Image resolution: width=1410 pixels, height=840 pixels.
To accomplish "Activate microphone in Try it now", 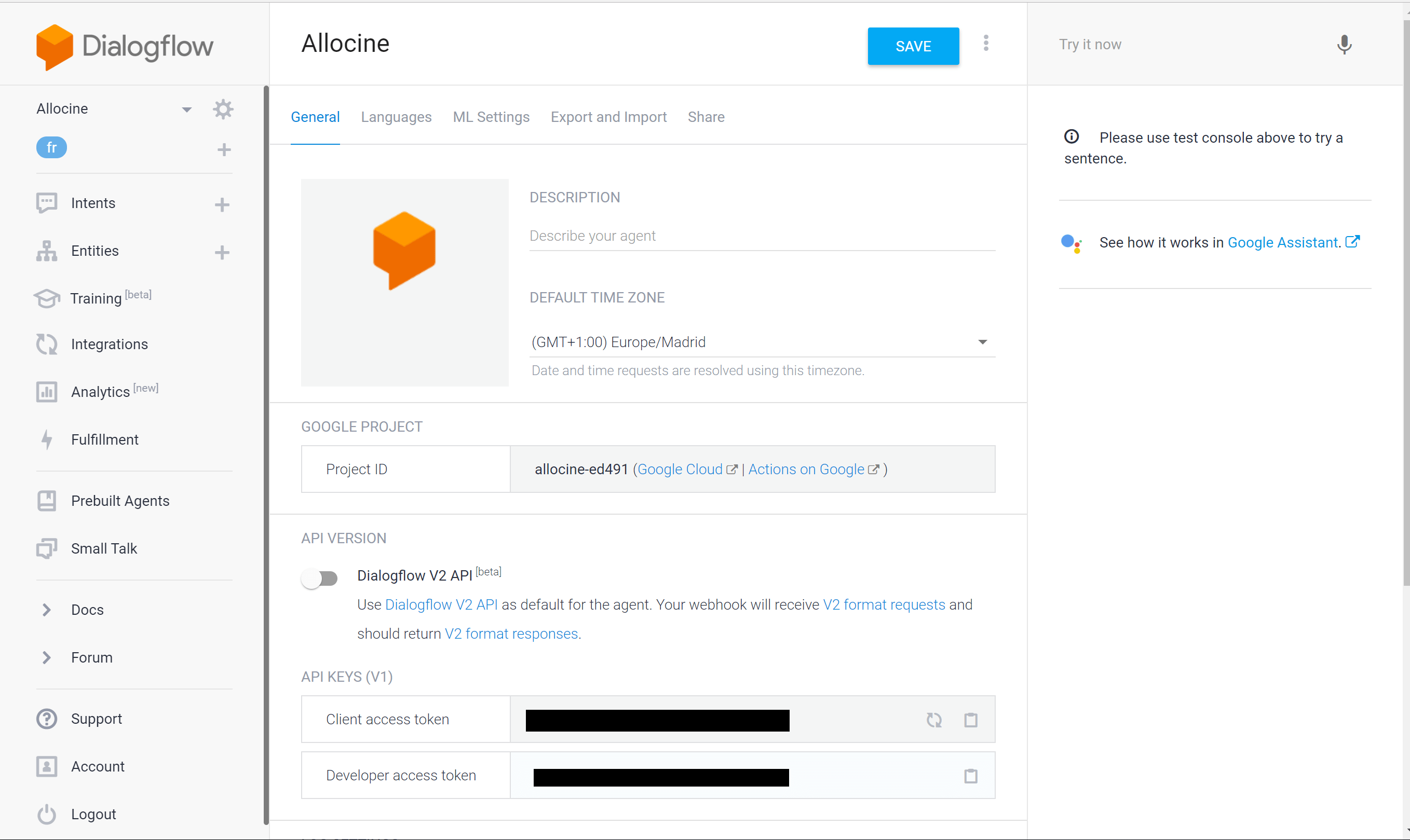I will [1344, 44].
